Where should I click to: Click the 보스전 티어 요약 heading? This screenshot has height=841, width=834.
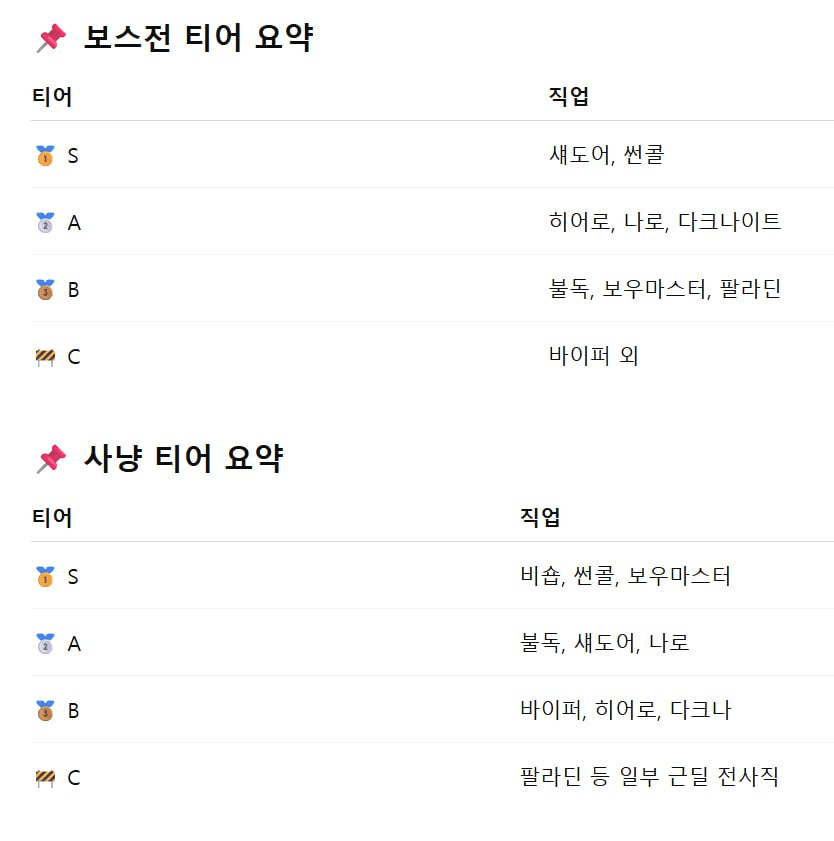click(x=198, y=39)
